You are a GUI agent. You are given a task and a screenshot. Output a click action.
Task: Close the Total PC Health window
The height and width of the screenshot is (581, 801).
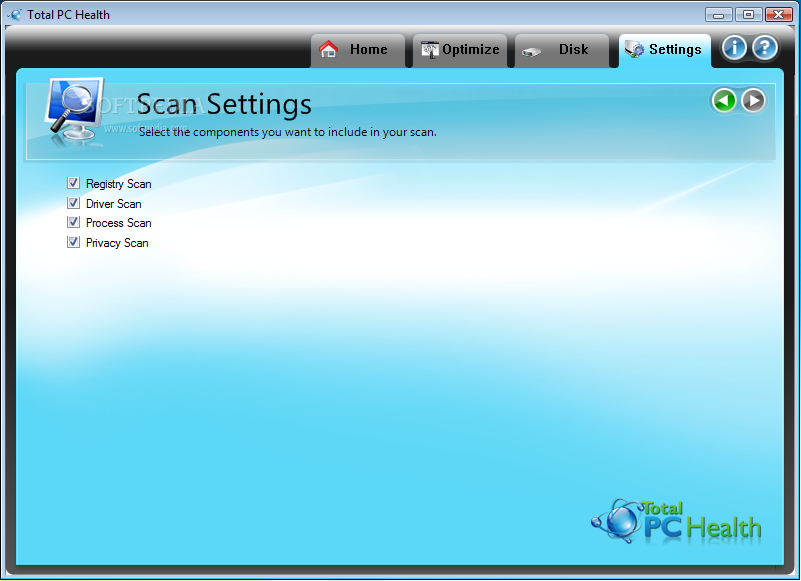(779, 14)
